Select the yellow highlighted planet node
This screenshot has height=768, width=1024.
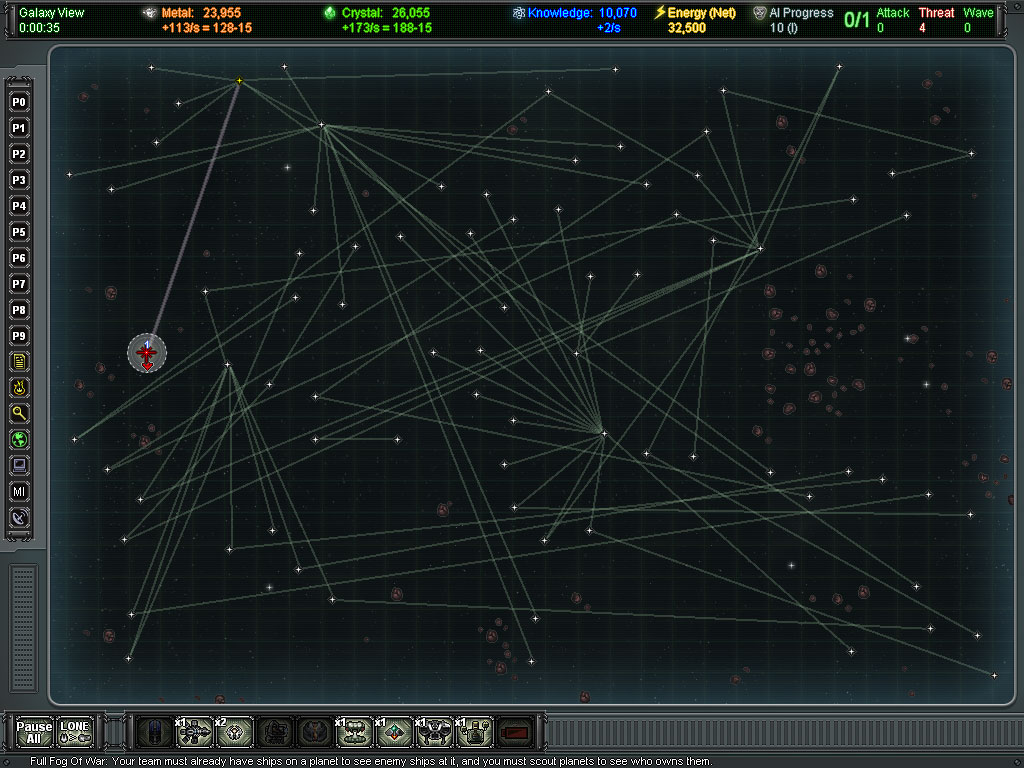(x=239, y=81)
